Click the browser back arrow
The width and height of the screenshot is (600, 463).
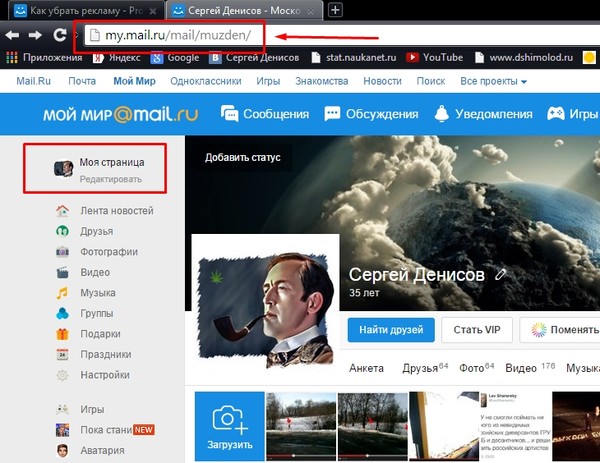12,35
